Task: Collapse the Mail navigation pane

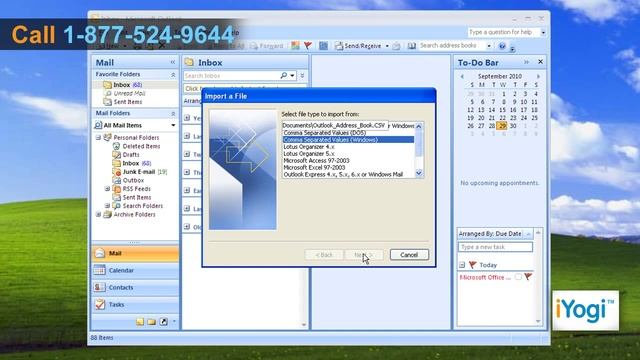Action: [173, 62]
